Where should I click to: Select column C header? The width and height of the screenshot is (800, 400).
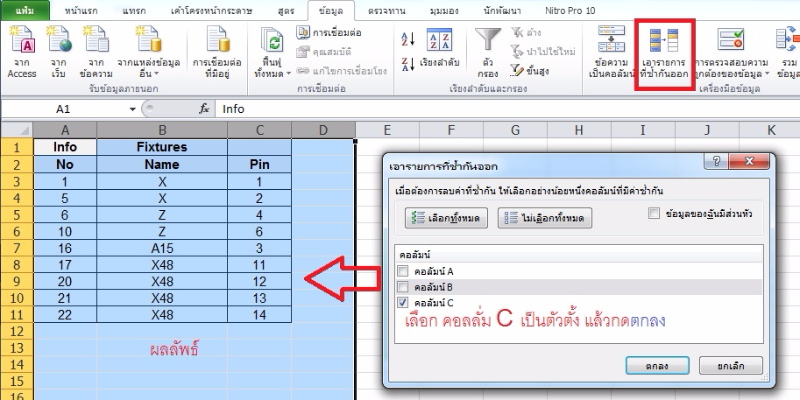pyautogui.click(x=260, y=130)
